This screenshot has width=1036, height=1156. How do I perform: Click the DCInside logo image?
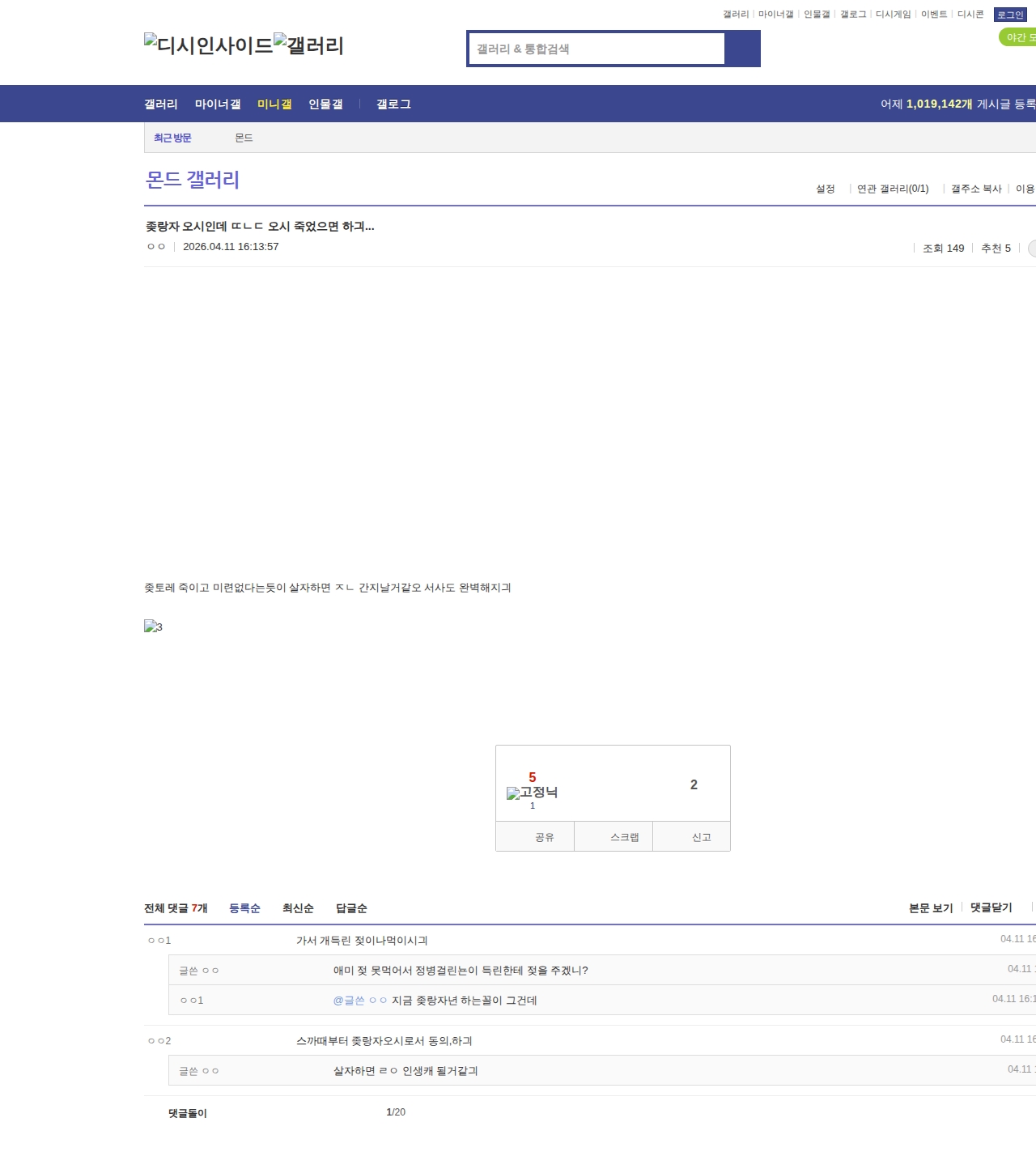point(208,45)
